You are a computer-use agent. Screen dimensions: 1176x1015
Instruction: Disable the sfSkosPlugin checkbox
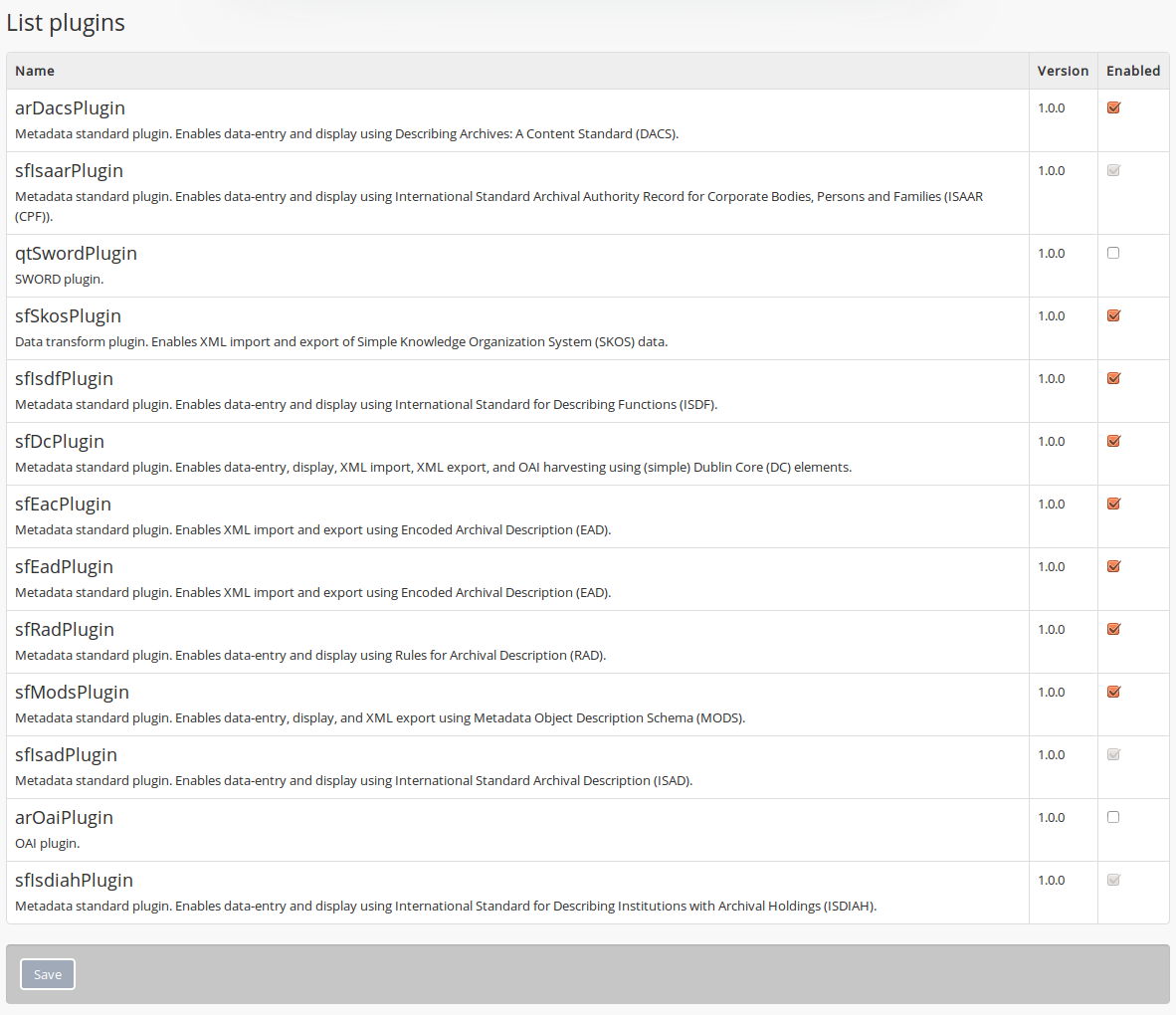tap(1113, 315)
